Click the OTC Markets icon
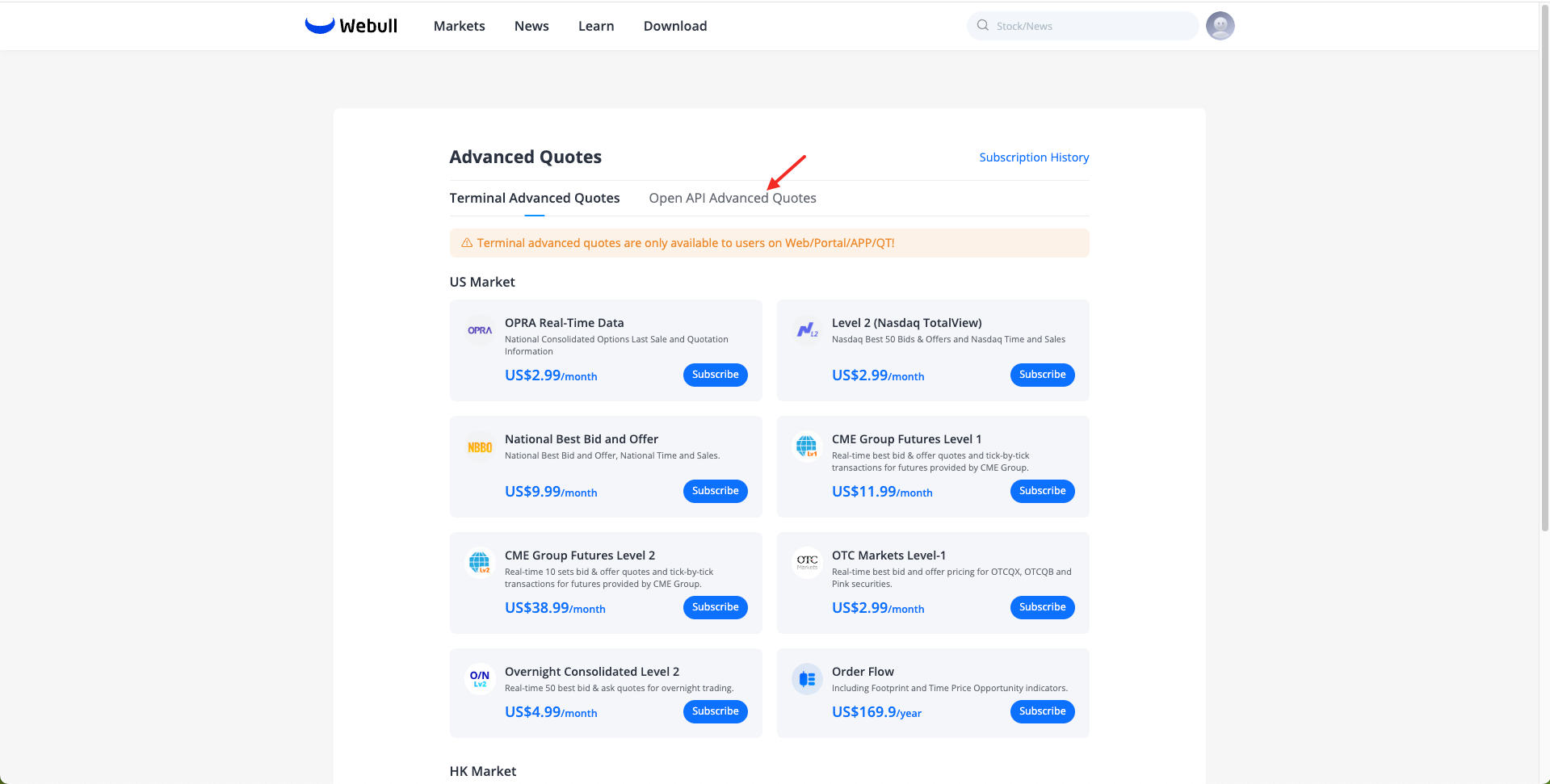The image size is (1550, 784). 807,563
